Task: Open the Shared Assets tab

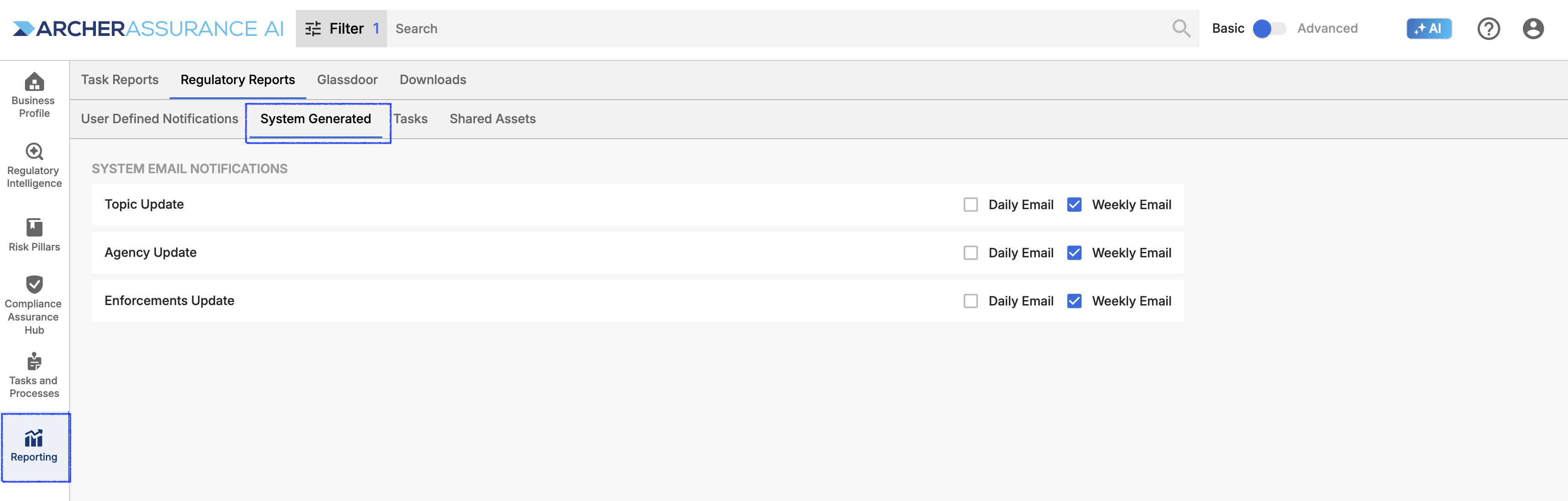Action: point(492,119)
